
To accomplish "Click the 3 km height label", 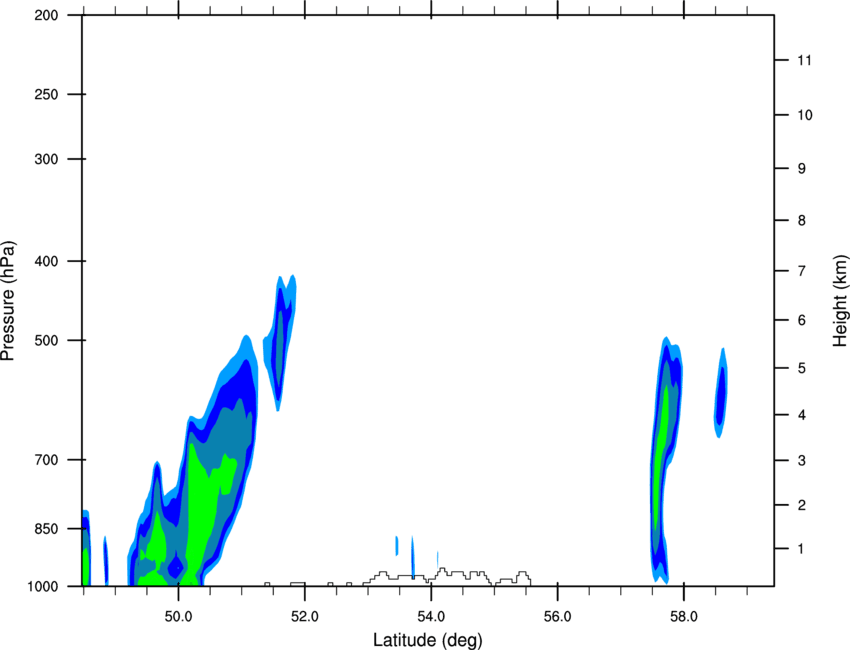I will [802, 461].
